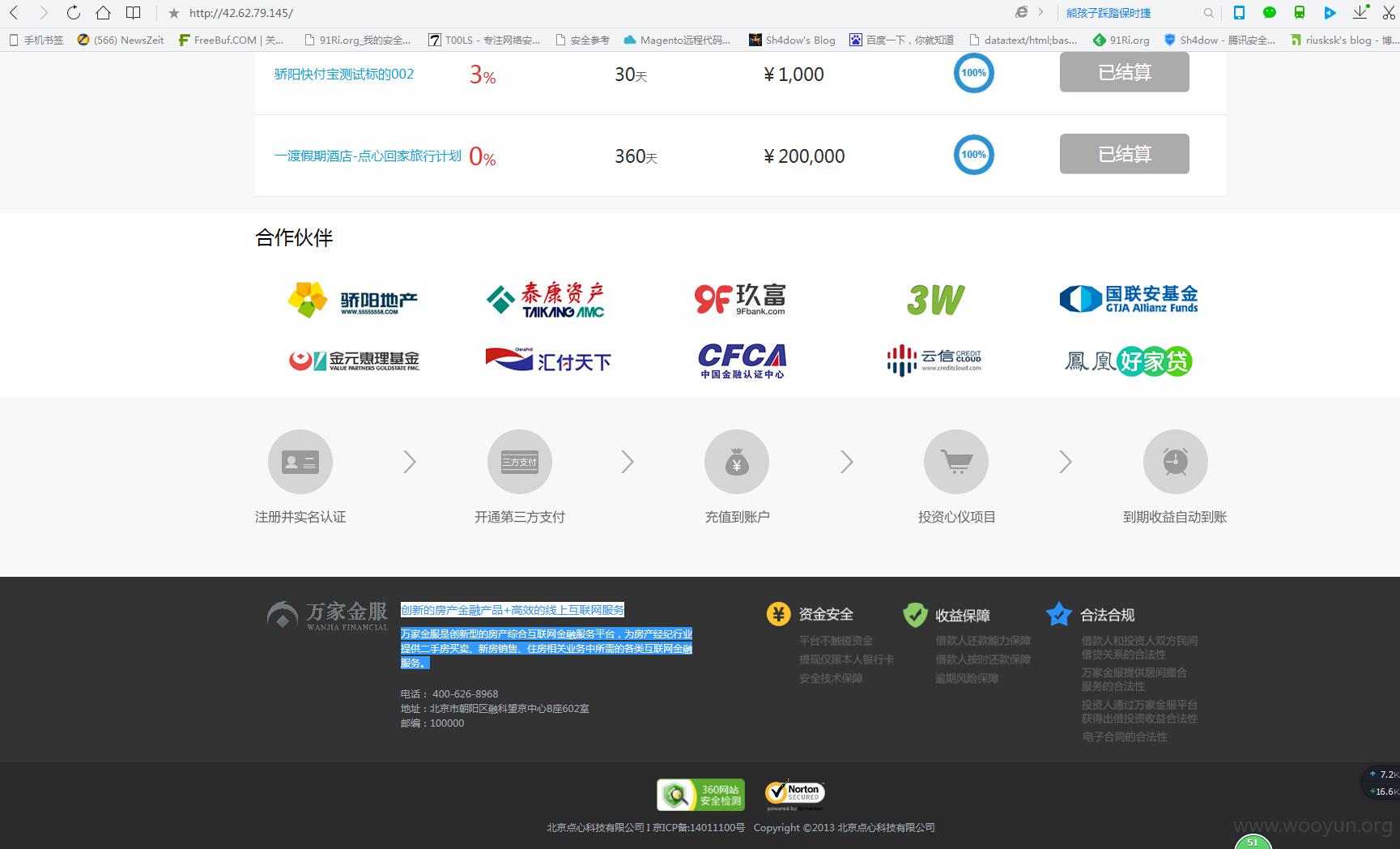Open the 骄阳快付宝测试标的002 project link
The width and height of the screenshot is (1400, 849).
point(344,74)
